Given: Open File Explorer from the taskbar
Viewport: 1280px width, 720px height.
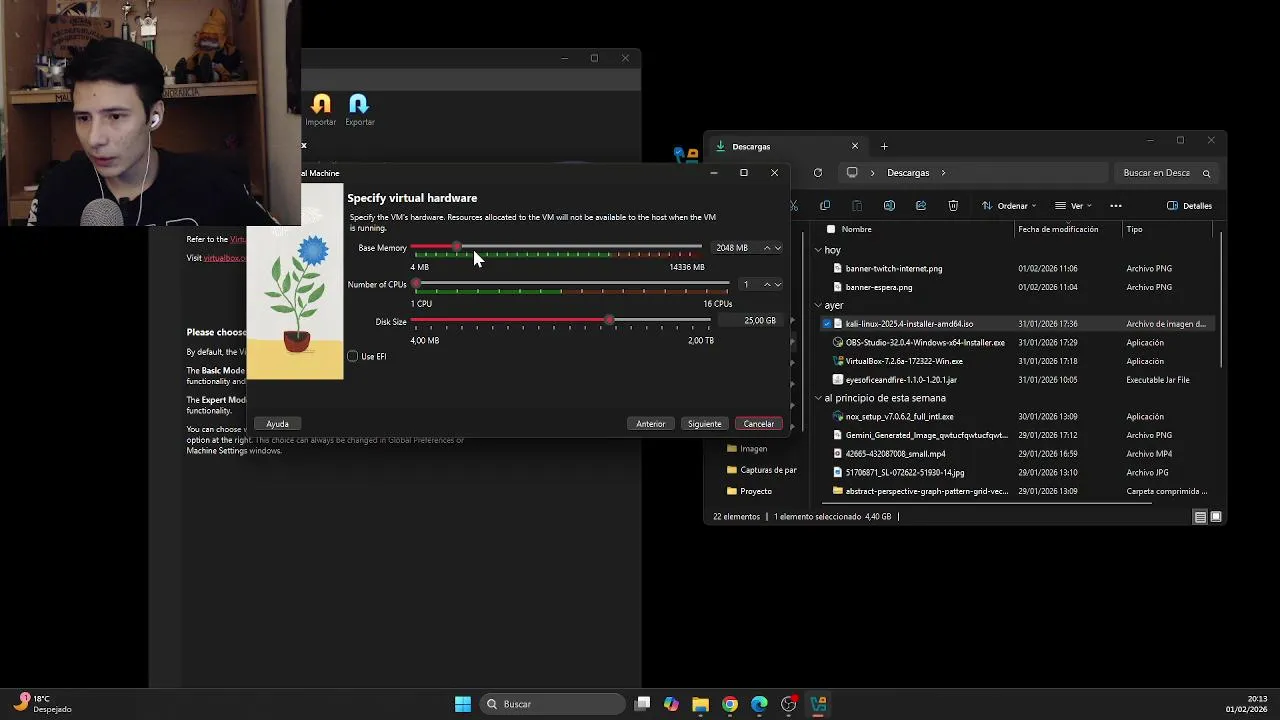Looking at the screenshot, I should [x=700, y=704].
